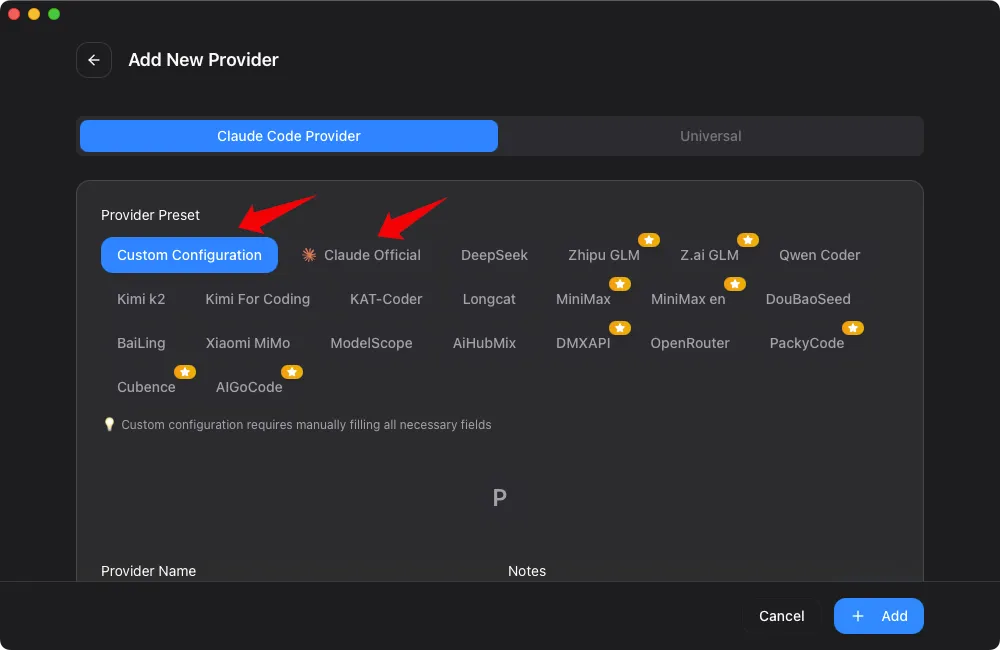Click the star badge on Cubence
This screenshot has height=650, width=1000.
(185, 372)
